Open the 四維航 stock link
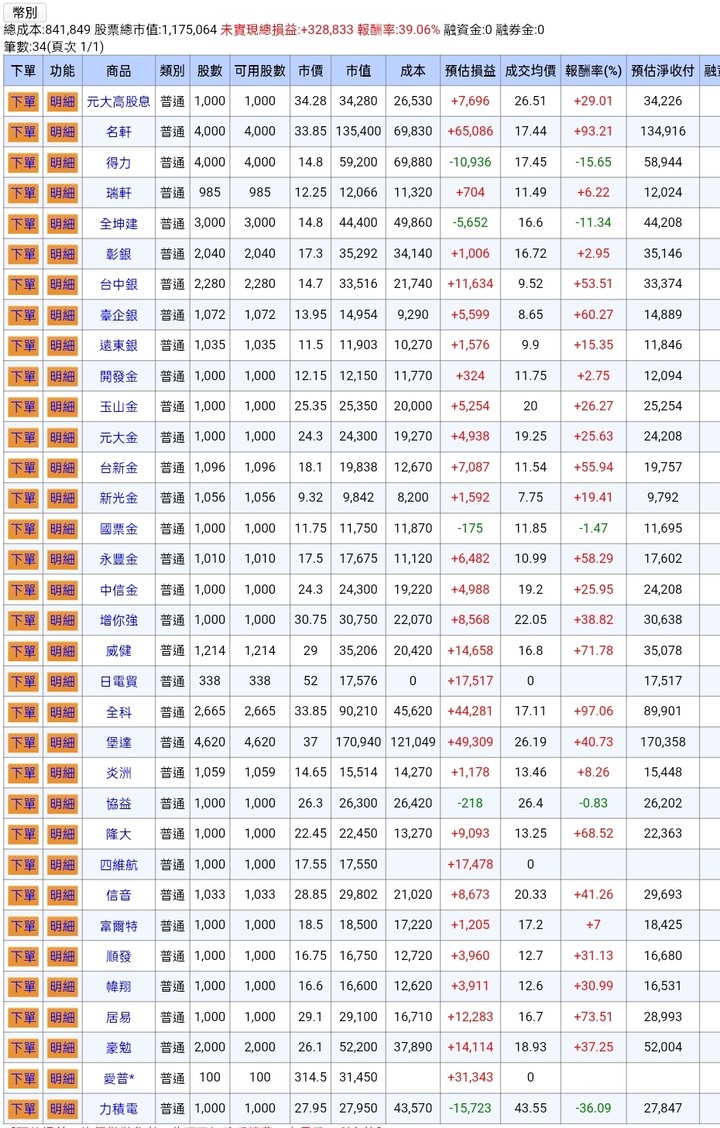The width and height of the screenshot is (720, 1128). tap(119, 865)
